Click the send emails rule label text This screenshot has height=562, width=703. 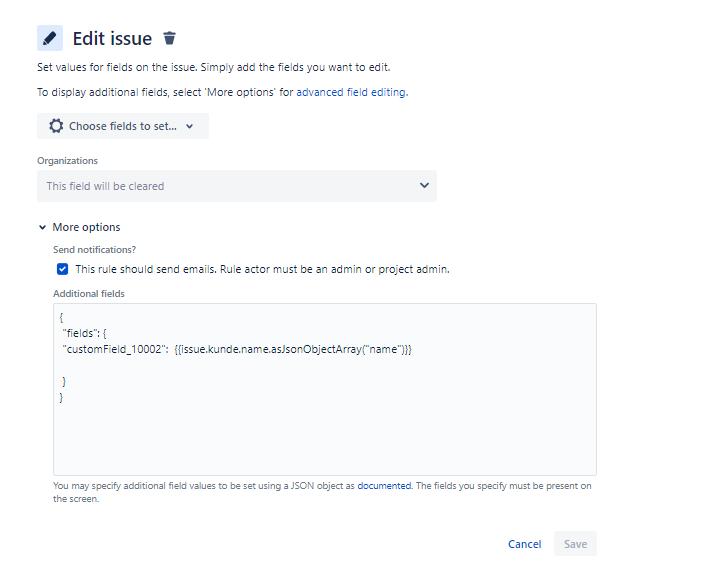[262, 269]
